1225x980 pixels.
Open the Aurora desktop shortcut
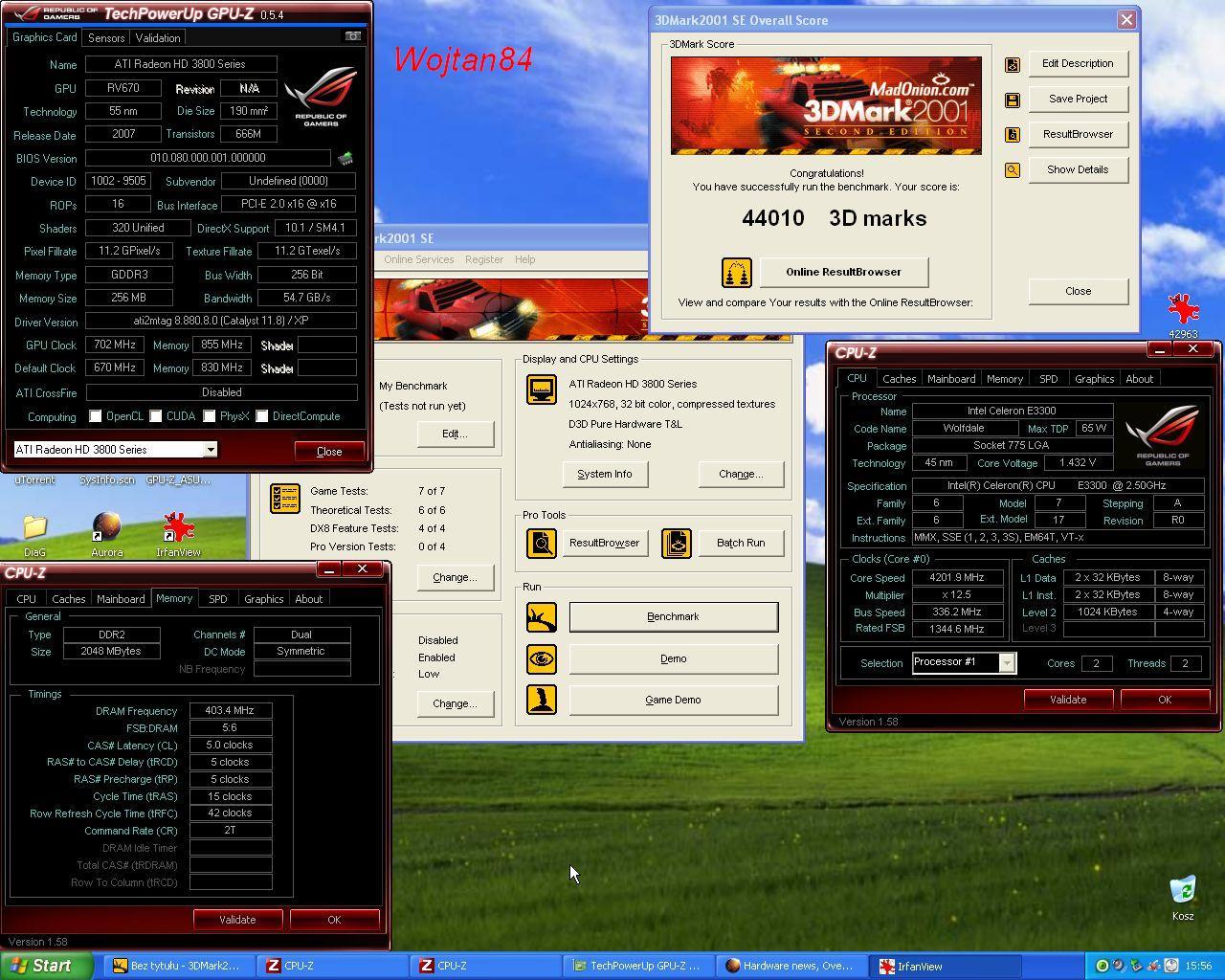pos(106,534)
